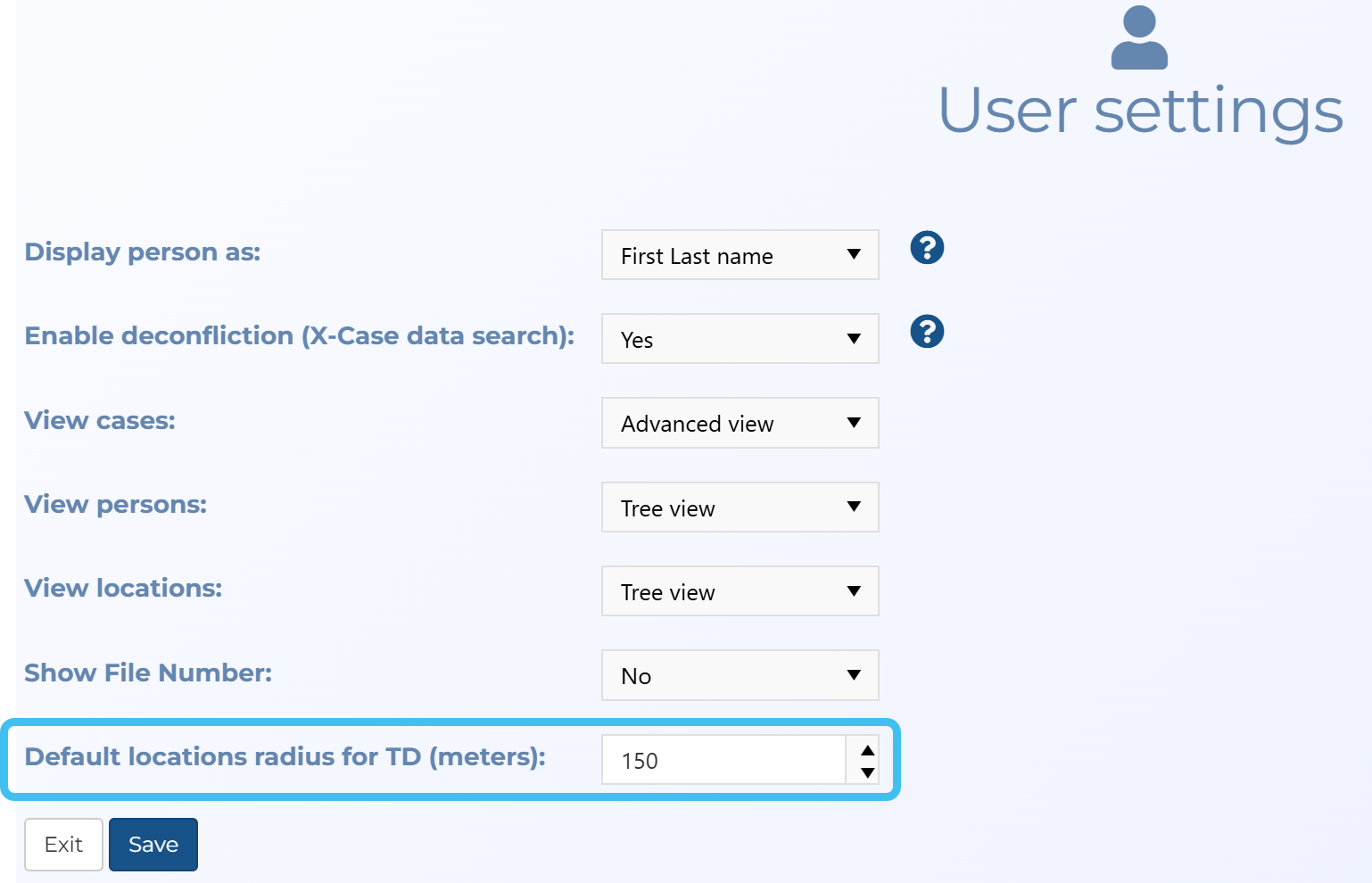Click the Default locations radius label

[x=285, y=756]
